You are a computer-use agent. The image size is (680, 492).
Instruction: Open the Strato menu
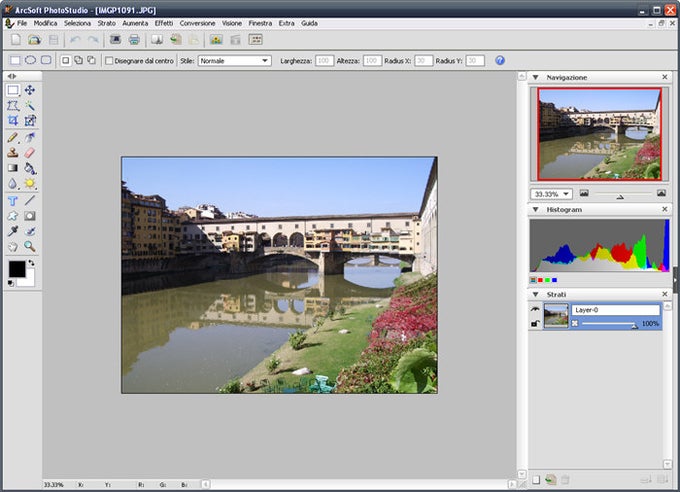coord(106,23)
